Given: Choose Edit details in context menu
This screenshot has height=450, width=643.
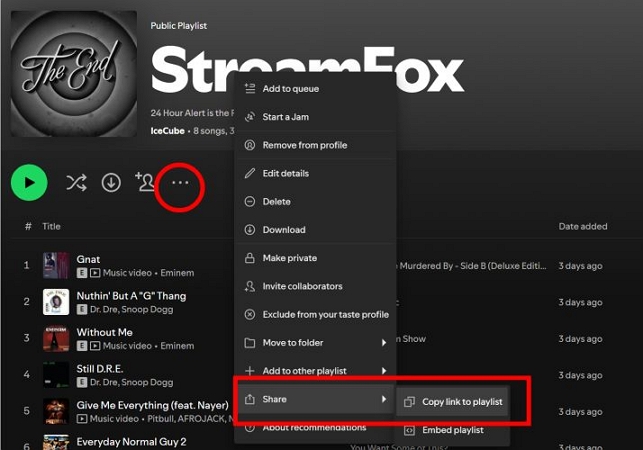Looking at the screenshot, I should [x=315, y=174].
